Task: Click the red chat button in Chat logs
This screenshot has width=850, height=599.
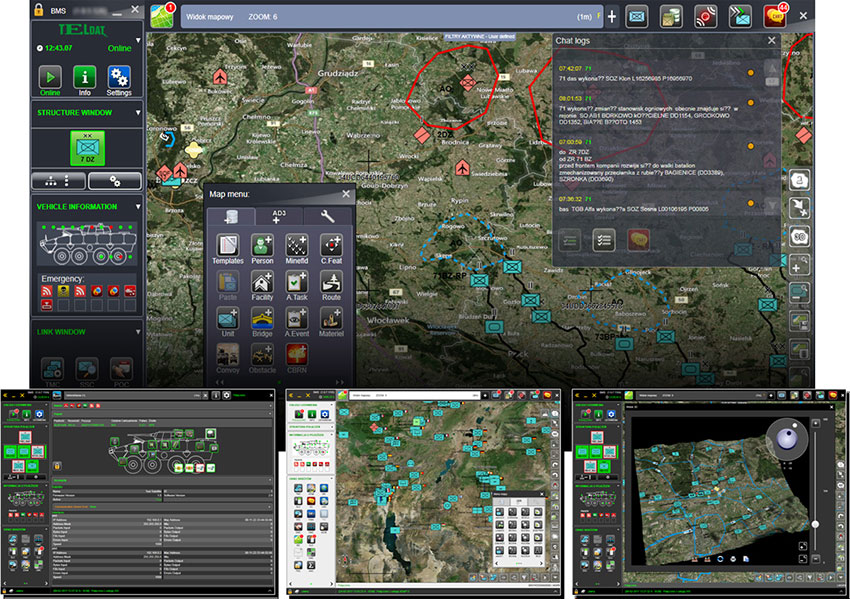Action: coord(639,240)
